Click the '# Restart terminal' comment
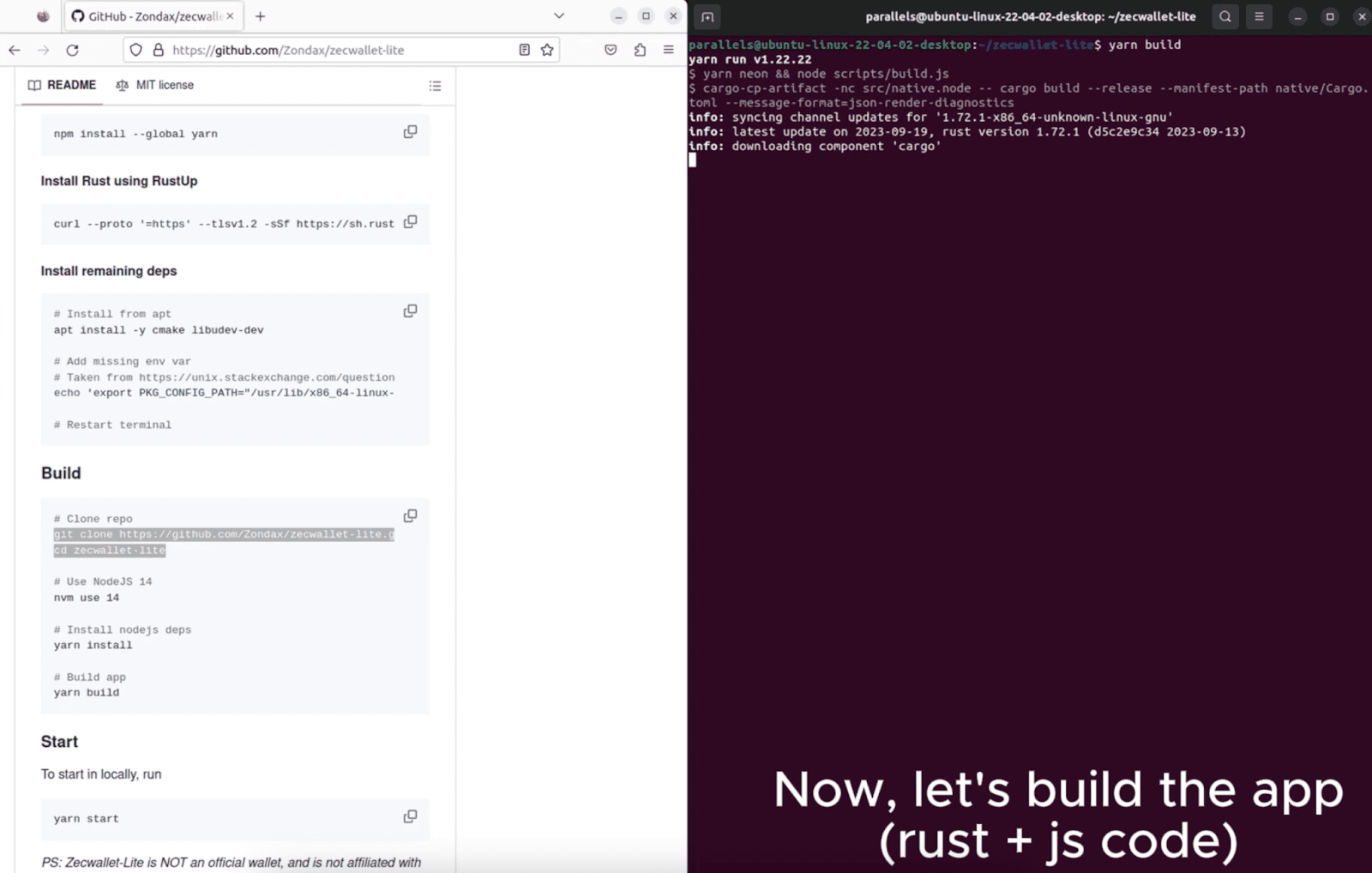The height and width of the screenshot is (873, 1372). [112, 424]
